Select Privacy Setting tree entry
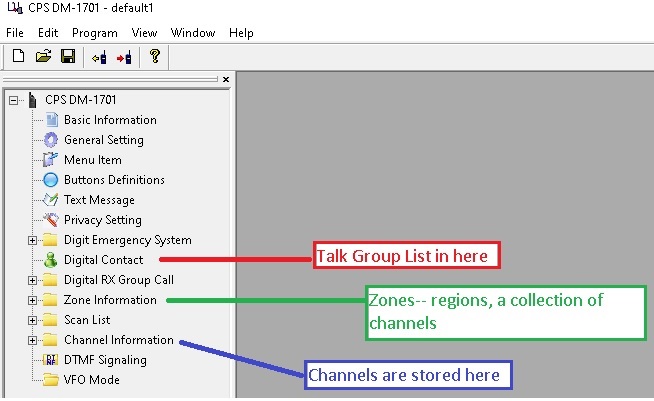This screenshot has width=654, height=401. point(103,220)
